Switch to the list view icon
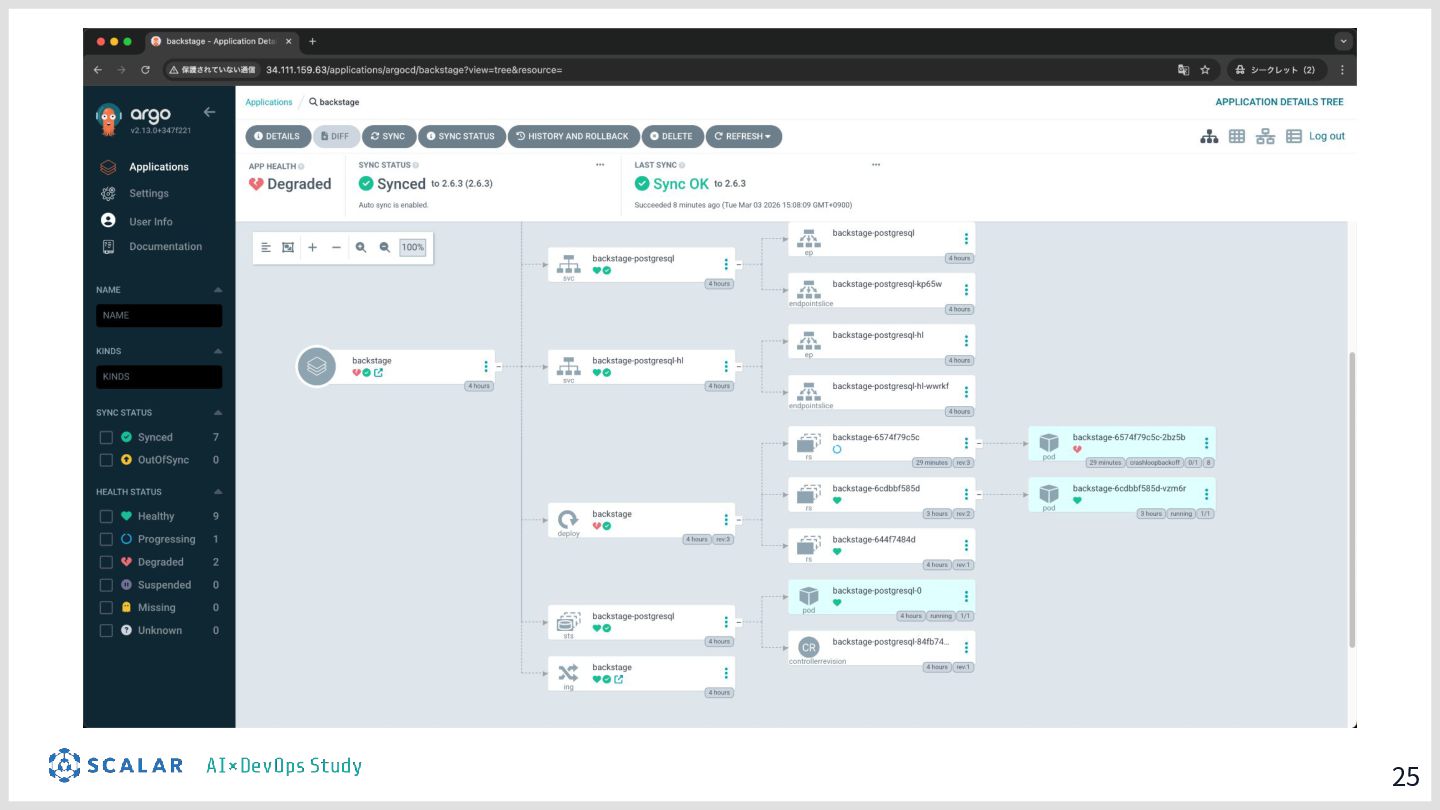The height and width of the screenshot is (810, 1440). 1294,136
